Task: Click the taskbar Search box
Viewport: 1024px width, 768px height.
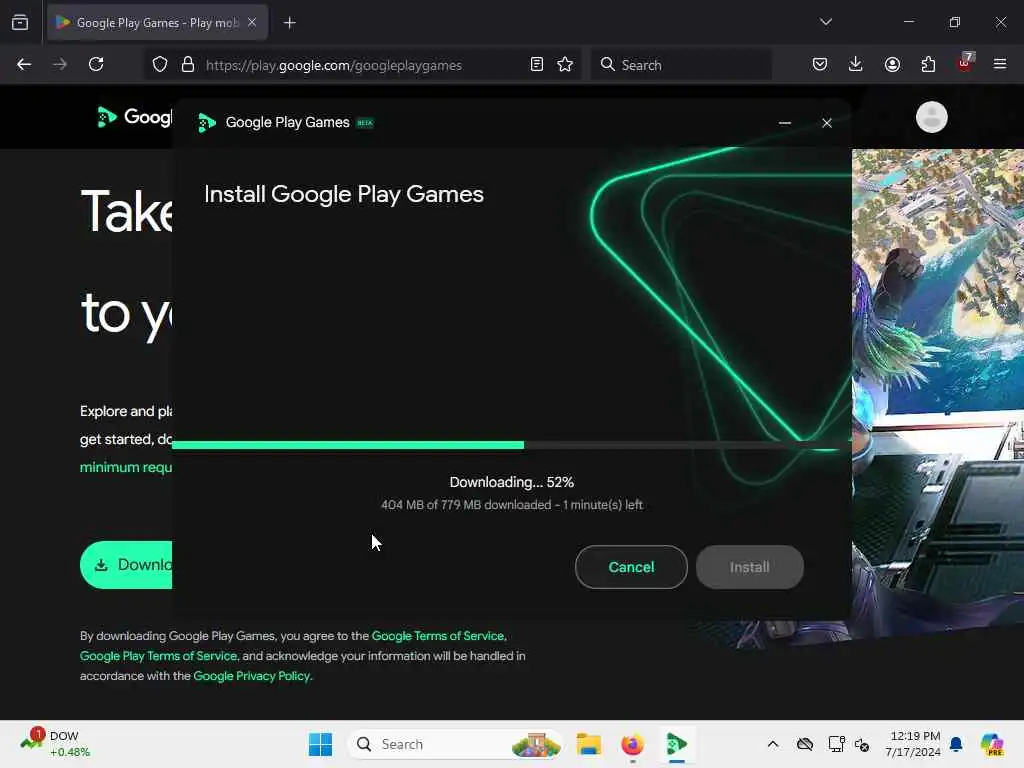Action: 455,744
